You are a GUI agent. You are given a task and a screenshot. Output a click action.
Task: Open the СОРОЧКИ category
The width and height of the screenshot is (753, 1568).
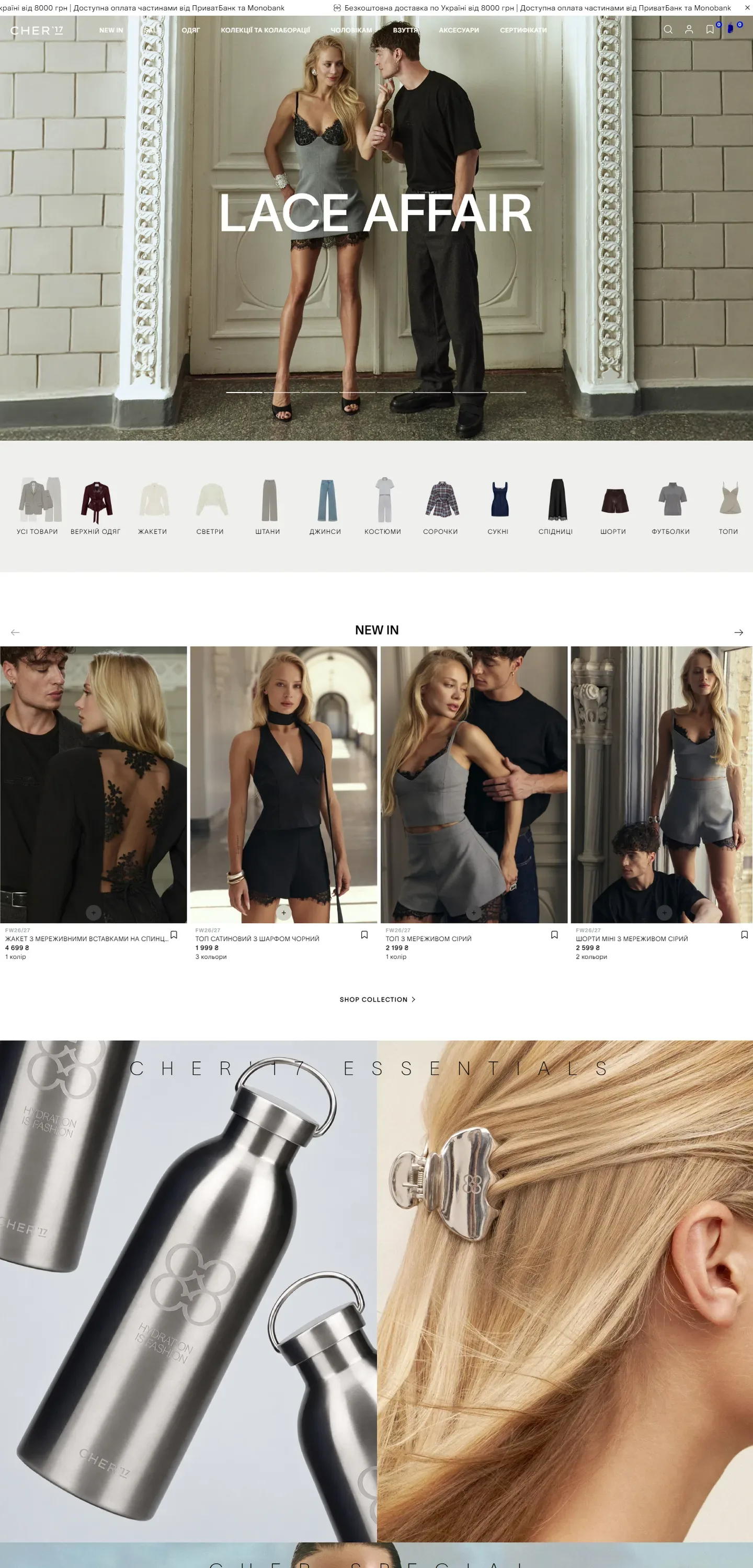coord(440,506)
